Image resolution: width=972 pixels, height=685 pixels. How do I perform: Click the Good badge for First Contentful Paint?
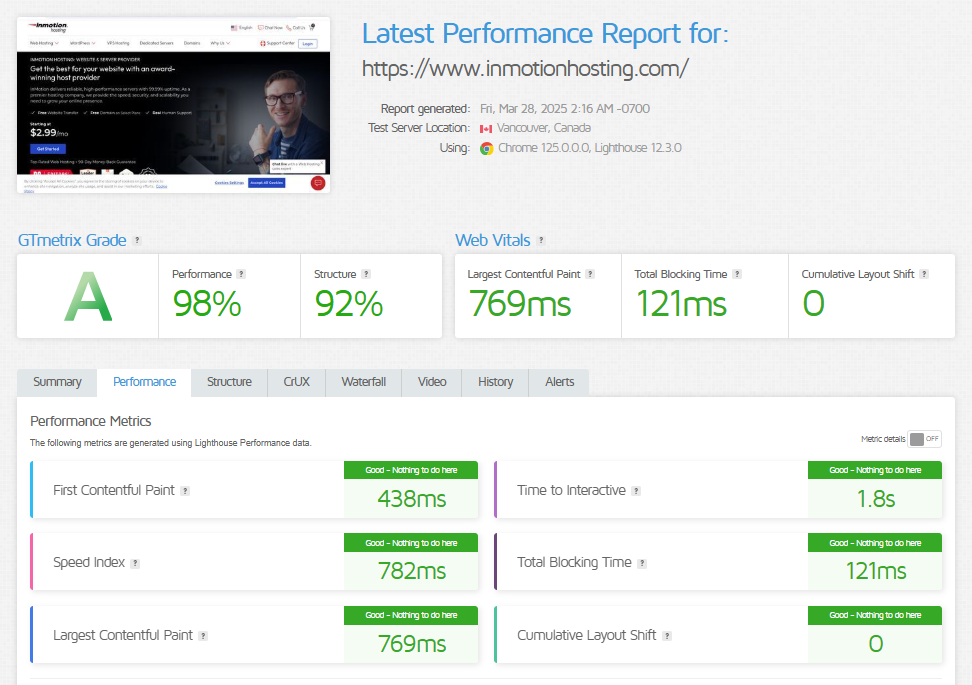(x=411, y=471)
